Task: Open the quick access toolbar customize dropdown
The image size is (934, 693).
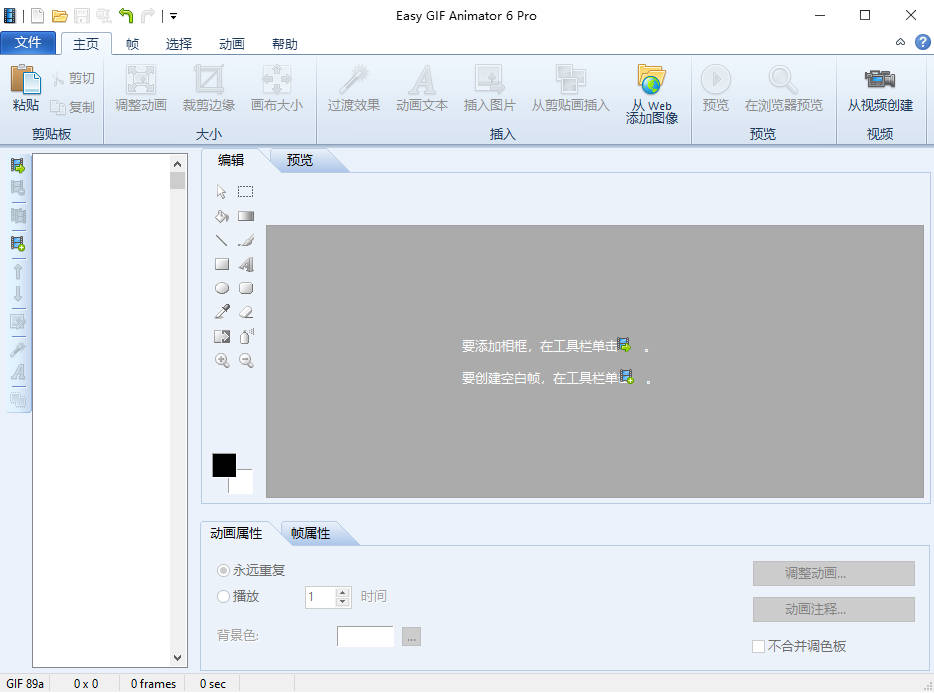Action: coord(173,16)
